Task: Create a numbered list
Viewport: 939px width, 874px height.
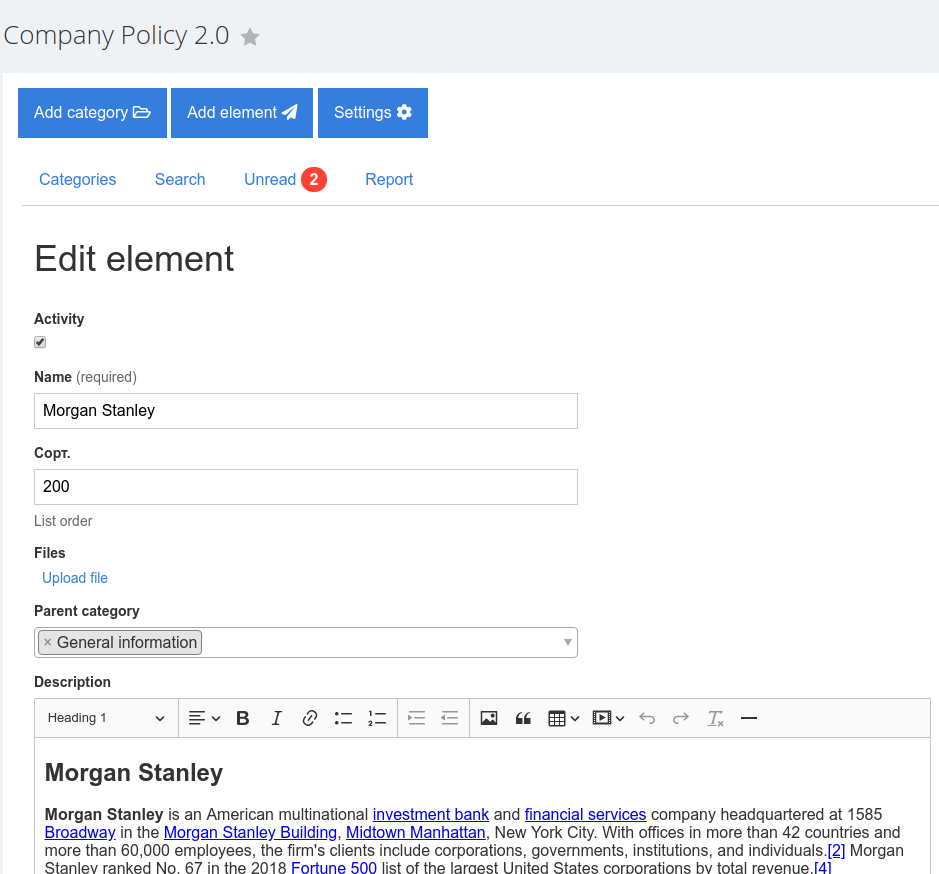Action: (377, 718)
